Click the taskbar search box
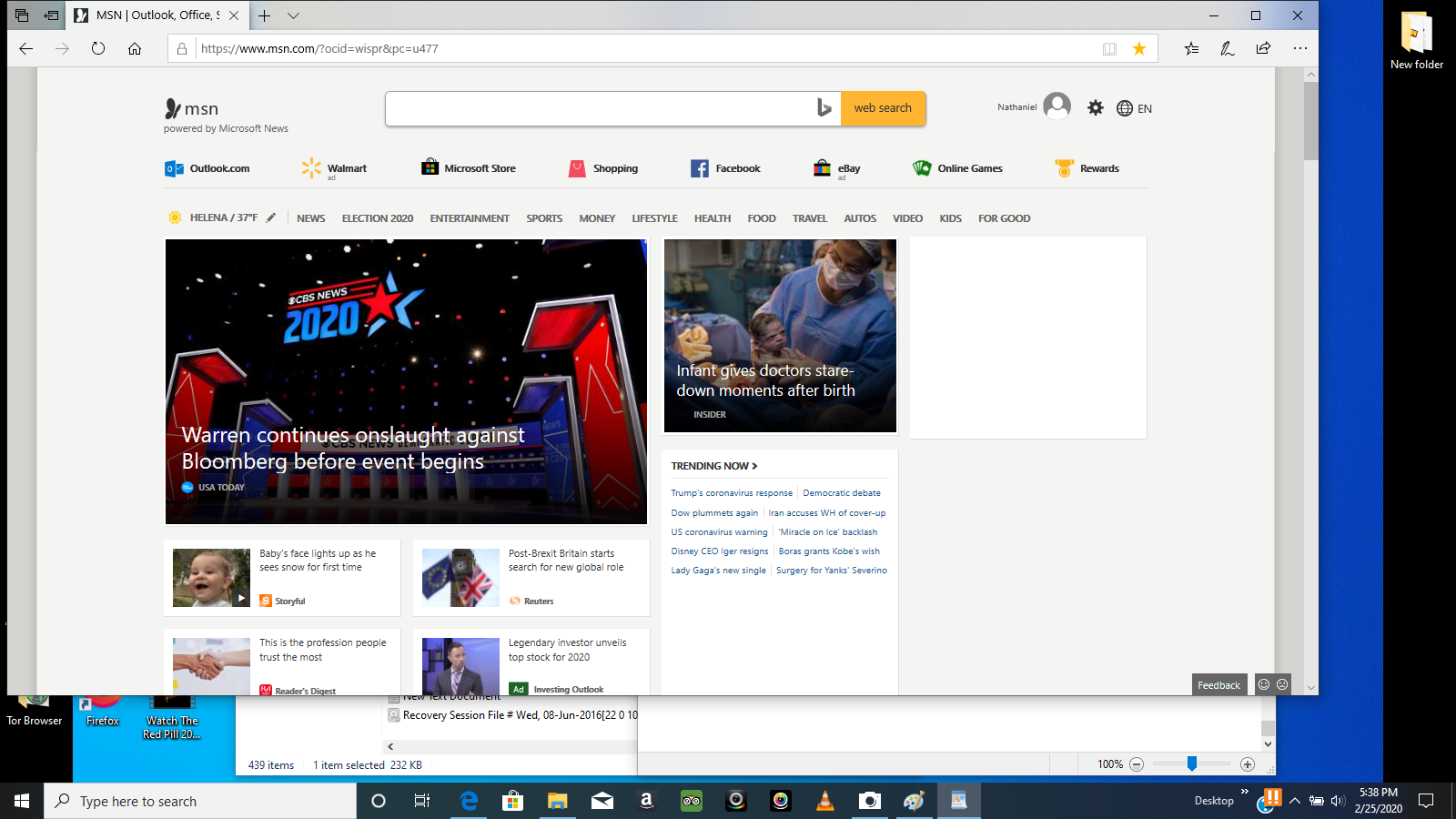 200,801
